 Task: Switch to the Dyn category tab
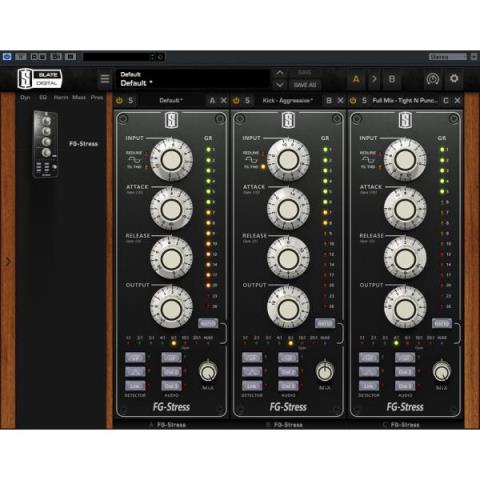tap(25, 98)
